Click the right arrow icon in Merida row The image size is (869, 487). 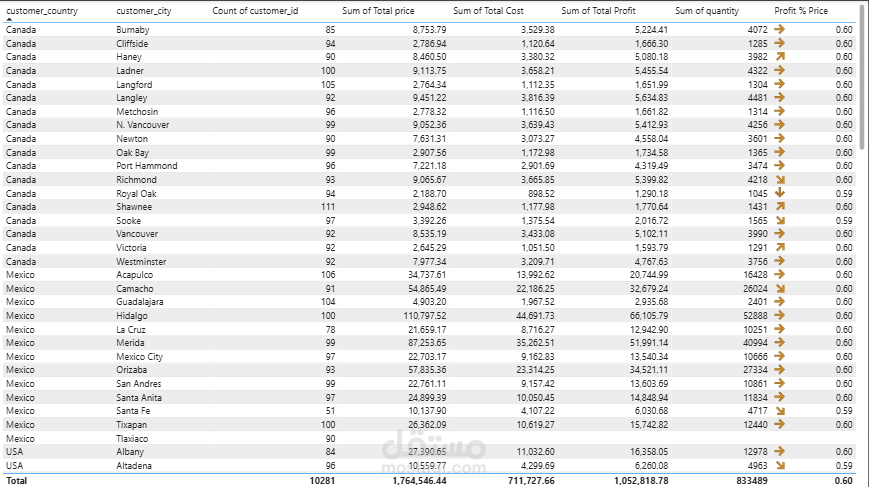pos(780,343)
